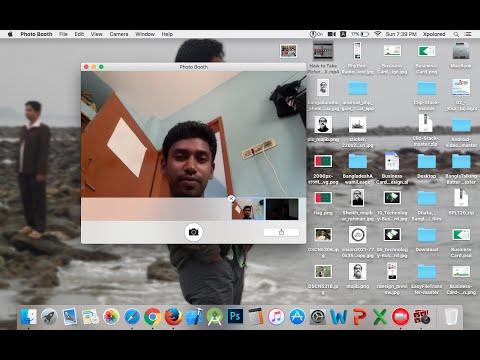Launch Excel from the Dock
The width and height of the screenshot is (480, 360).
380,317
